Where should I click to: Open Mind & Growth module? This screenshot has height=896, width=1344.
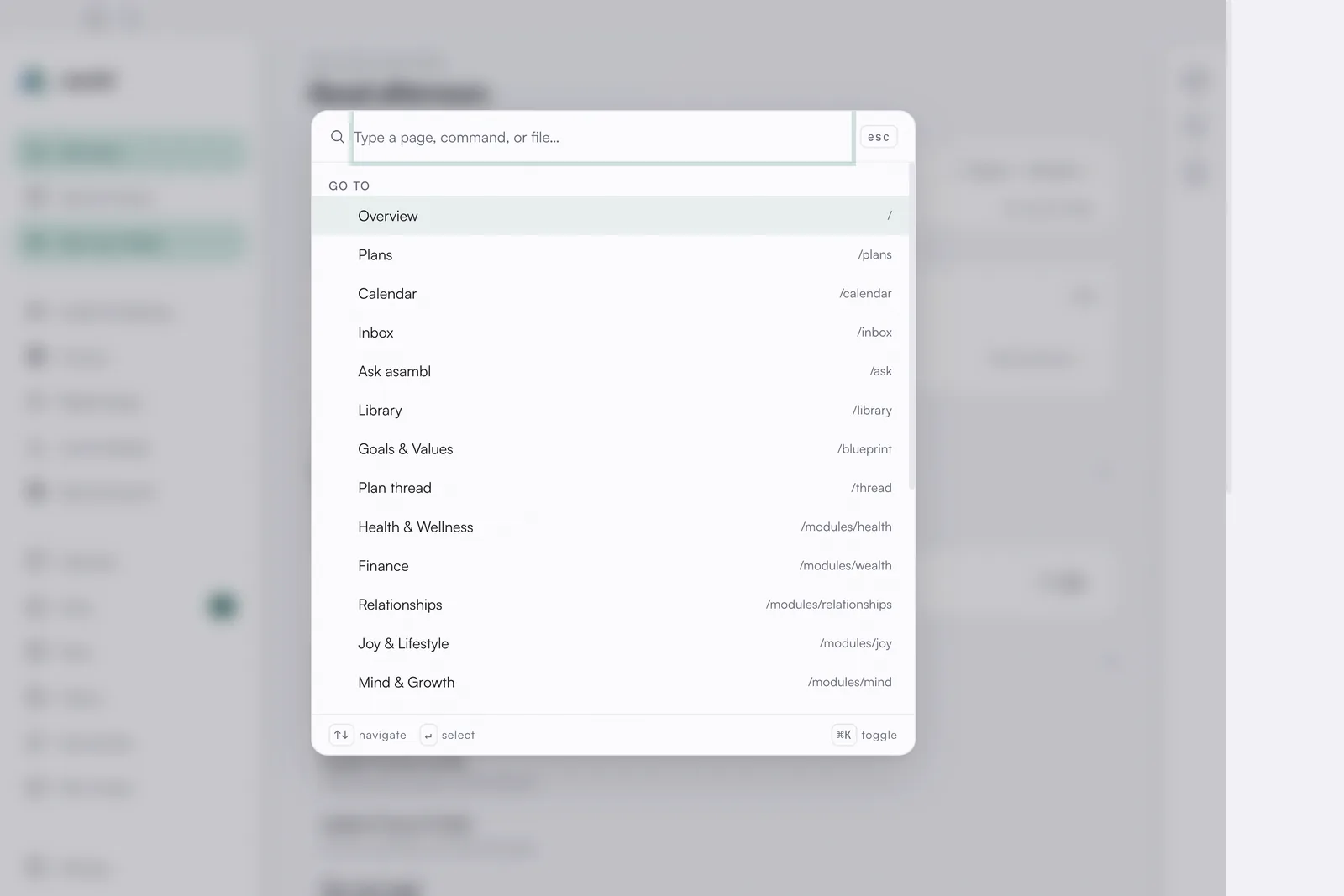click(x=610, y=683)
